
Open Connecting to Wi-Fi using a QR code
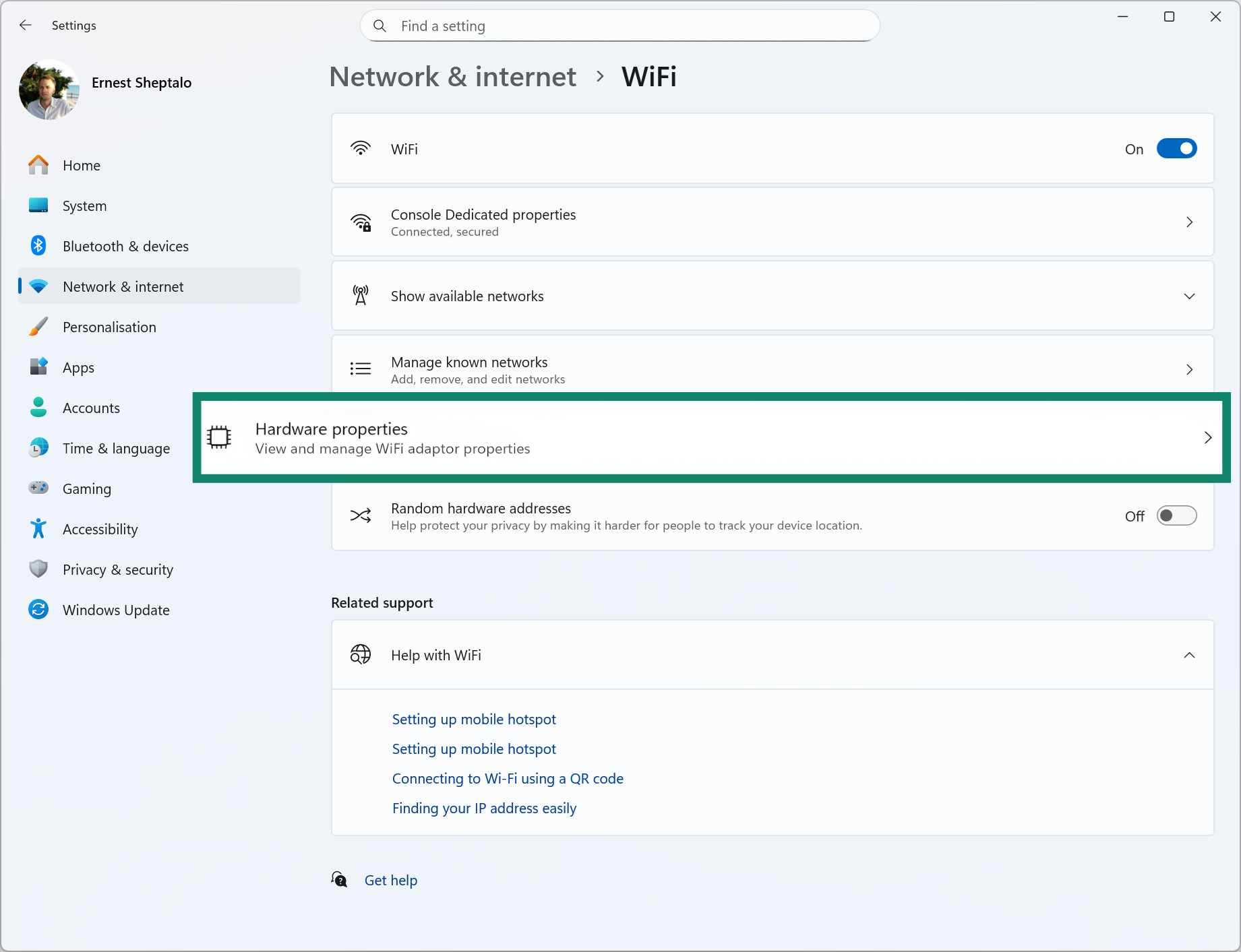pyautogui.click(x=508, y=778)
